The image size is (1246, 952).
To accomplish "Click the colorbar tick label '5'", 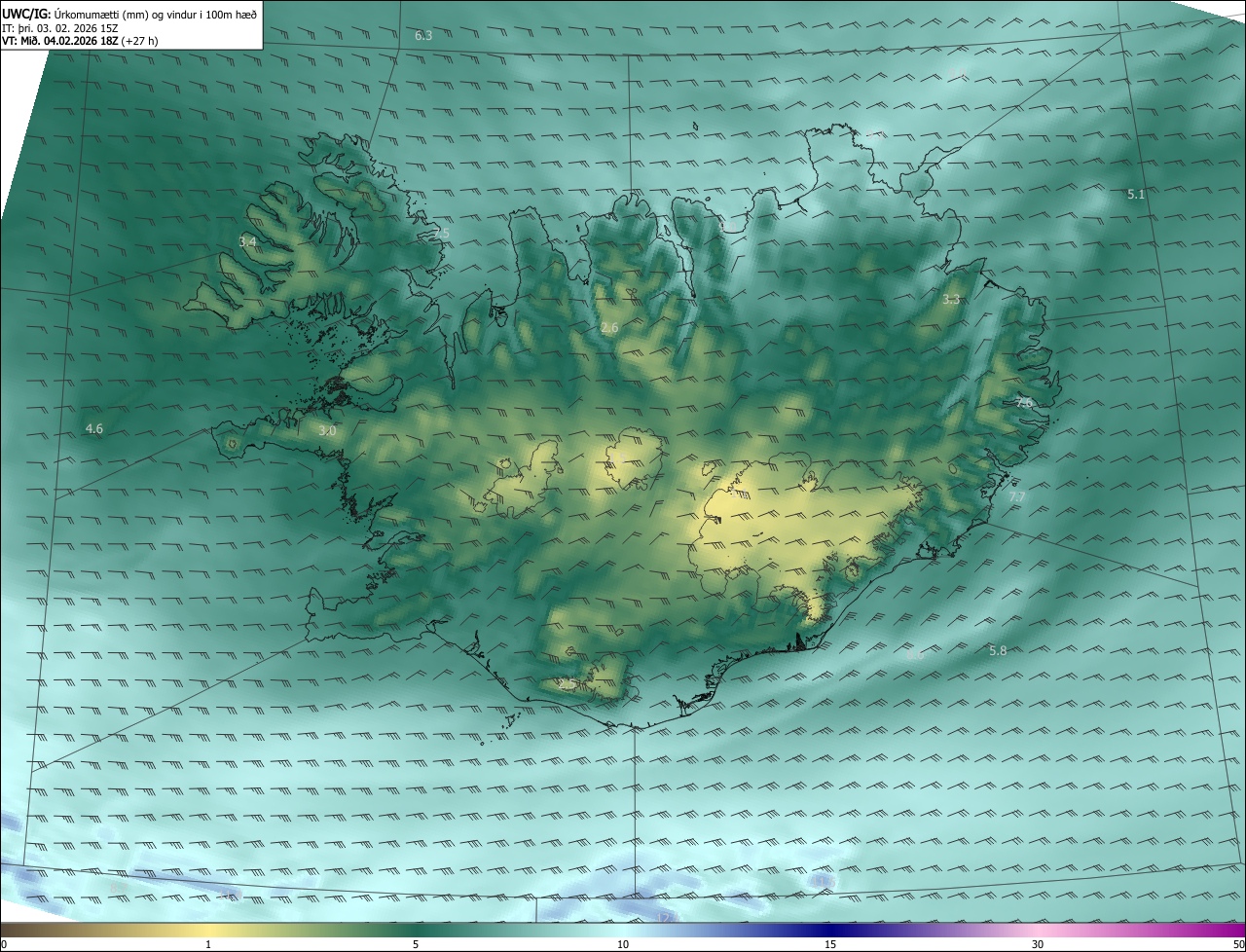I will 416,944.
